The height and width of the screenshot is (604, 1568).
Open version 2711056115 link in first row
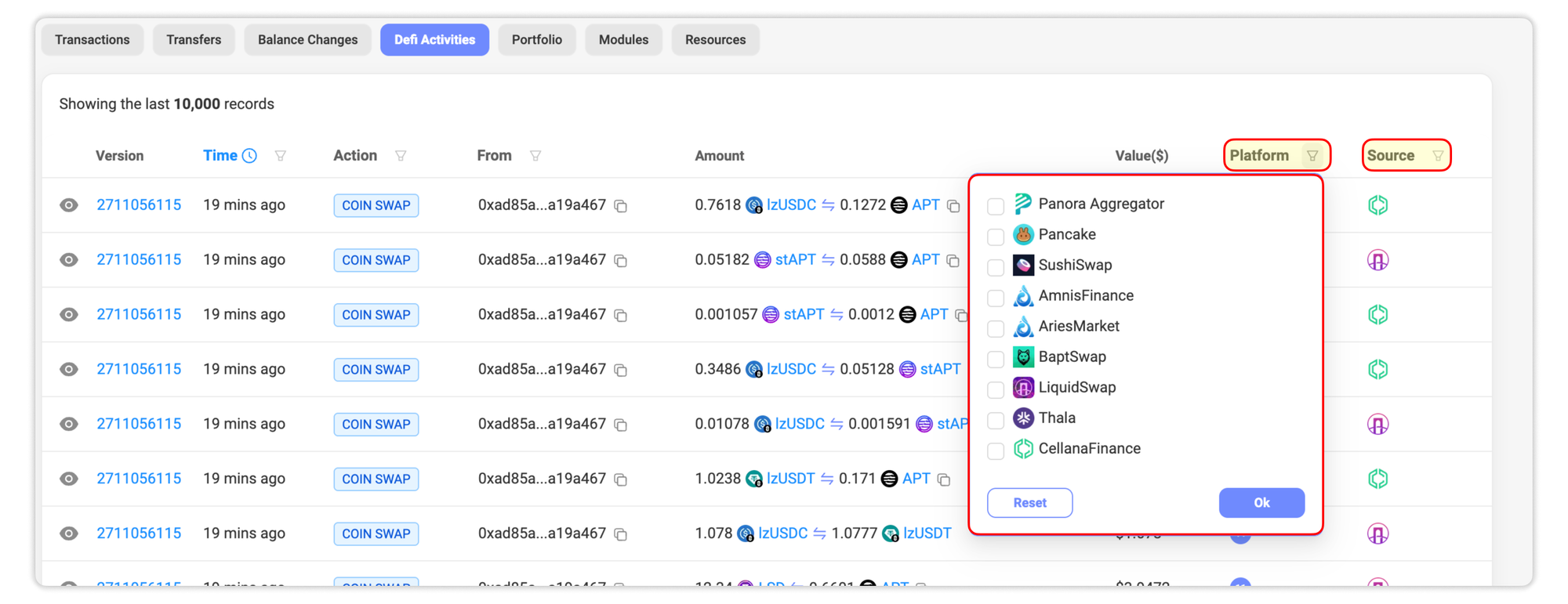pos(139,205)
